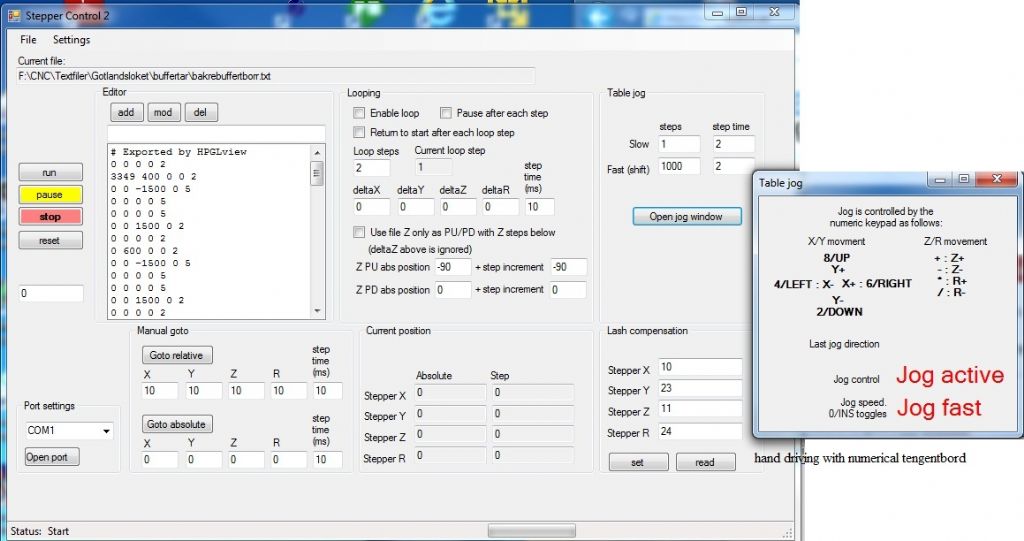Image resolution: width=1024 pixels, height=541 pixels.
Task: Click the mod button in Editor
Action: click(163, 112)
